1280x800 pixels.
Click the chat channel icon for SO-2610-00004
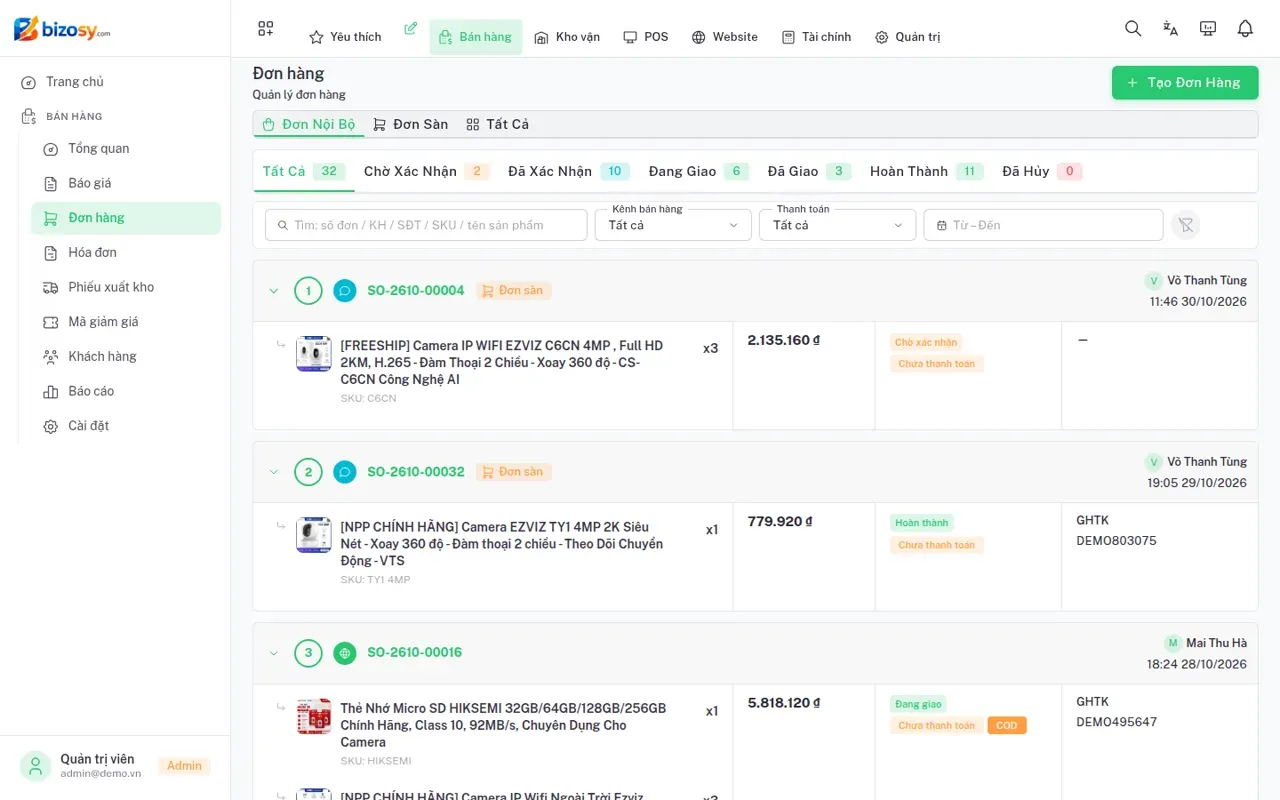(x=344, y=291)
